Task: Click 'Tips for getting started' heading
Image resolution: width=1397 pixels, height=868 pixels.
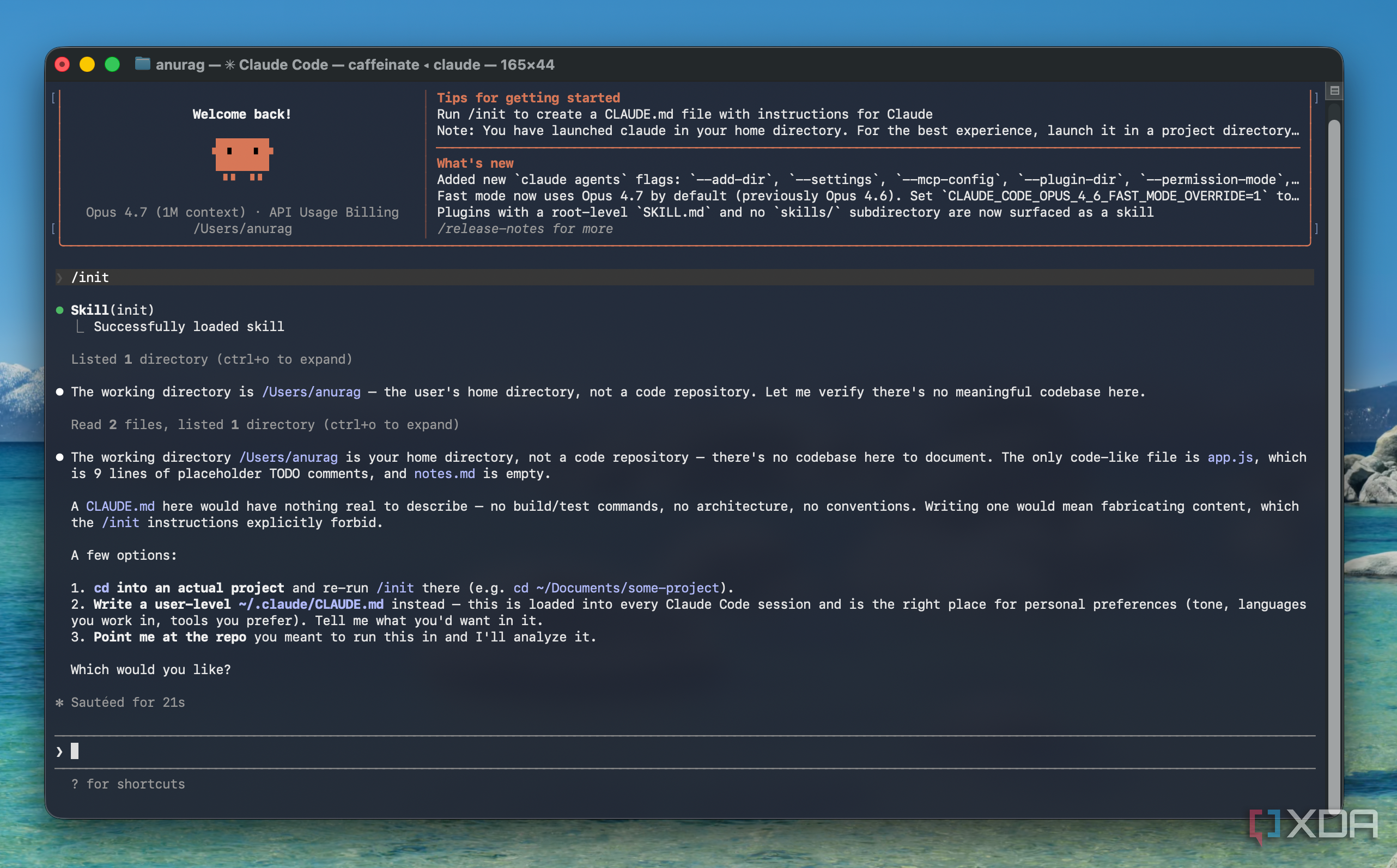Action: click(529, 97)
